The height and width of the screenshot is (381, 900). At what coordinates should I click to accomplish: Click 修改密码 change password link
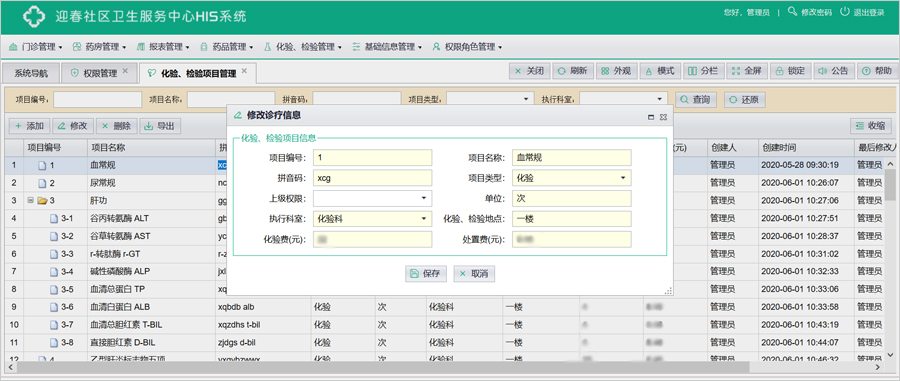(x=809, y=12)
